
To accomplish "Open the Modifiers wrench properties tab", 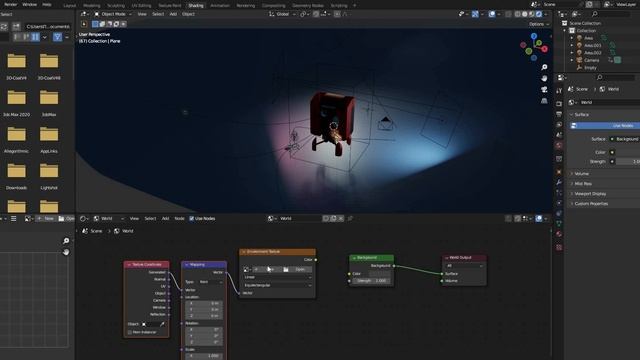I will [559, 182].
